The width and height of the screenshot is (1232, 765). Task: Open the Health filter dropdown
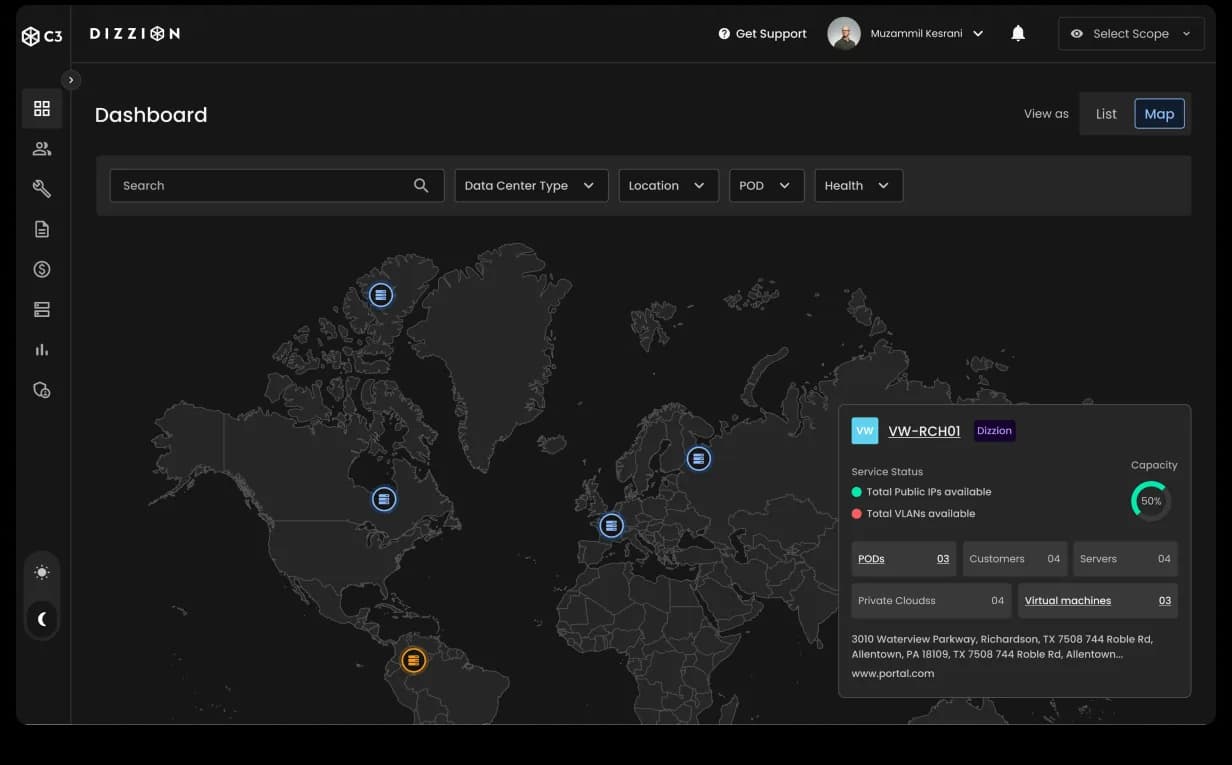(858, 186)
